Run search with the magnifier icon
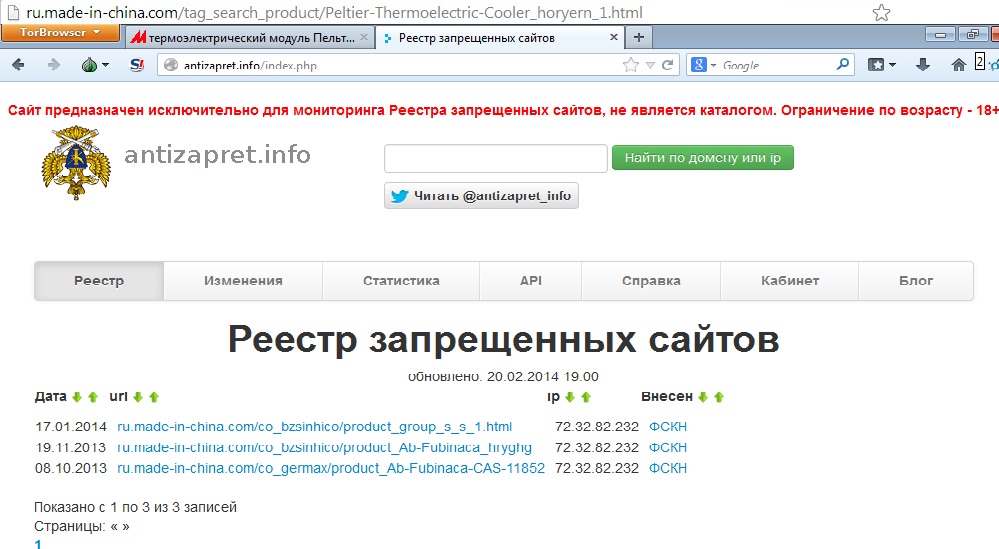 coord(843,65)
